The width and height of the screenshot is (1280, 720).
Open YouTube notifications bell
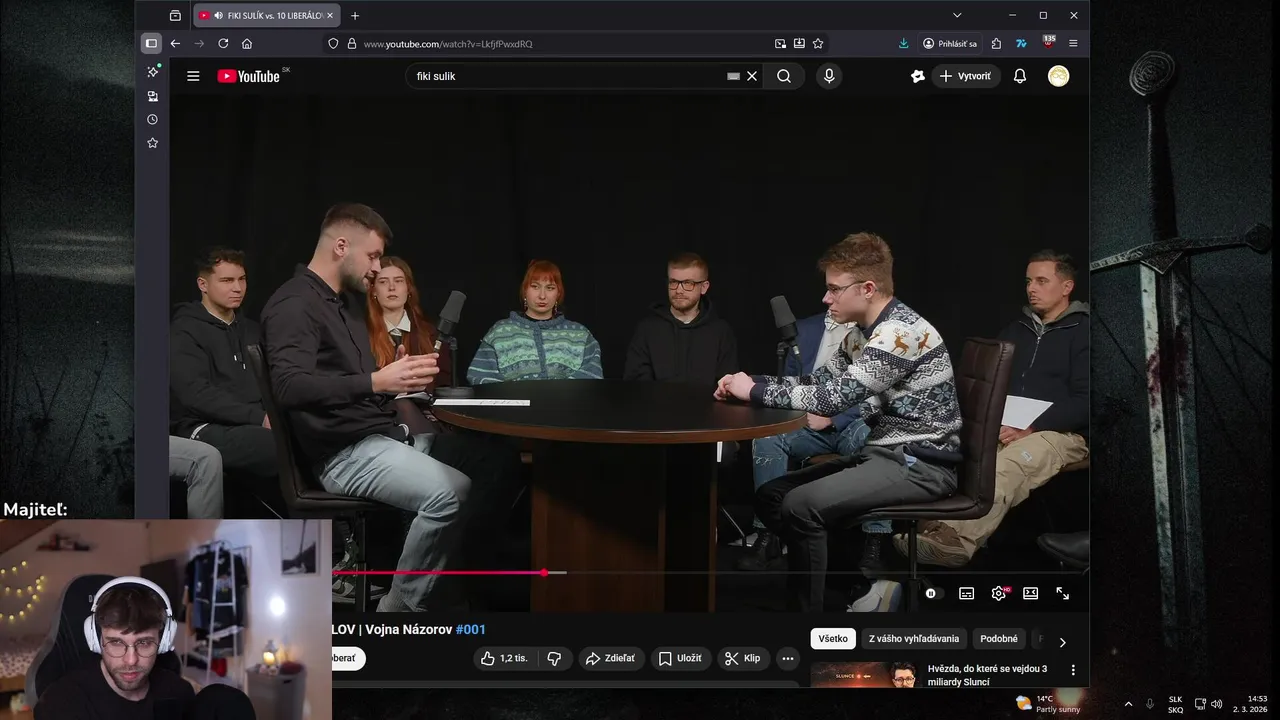1020,76
